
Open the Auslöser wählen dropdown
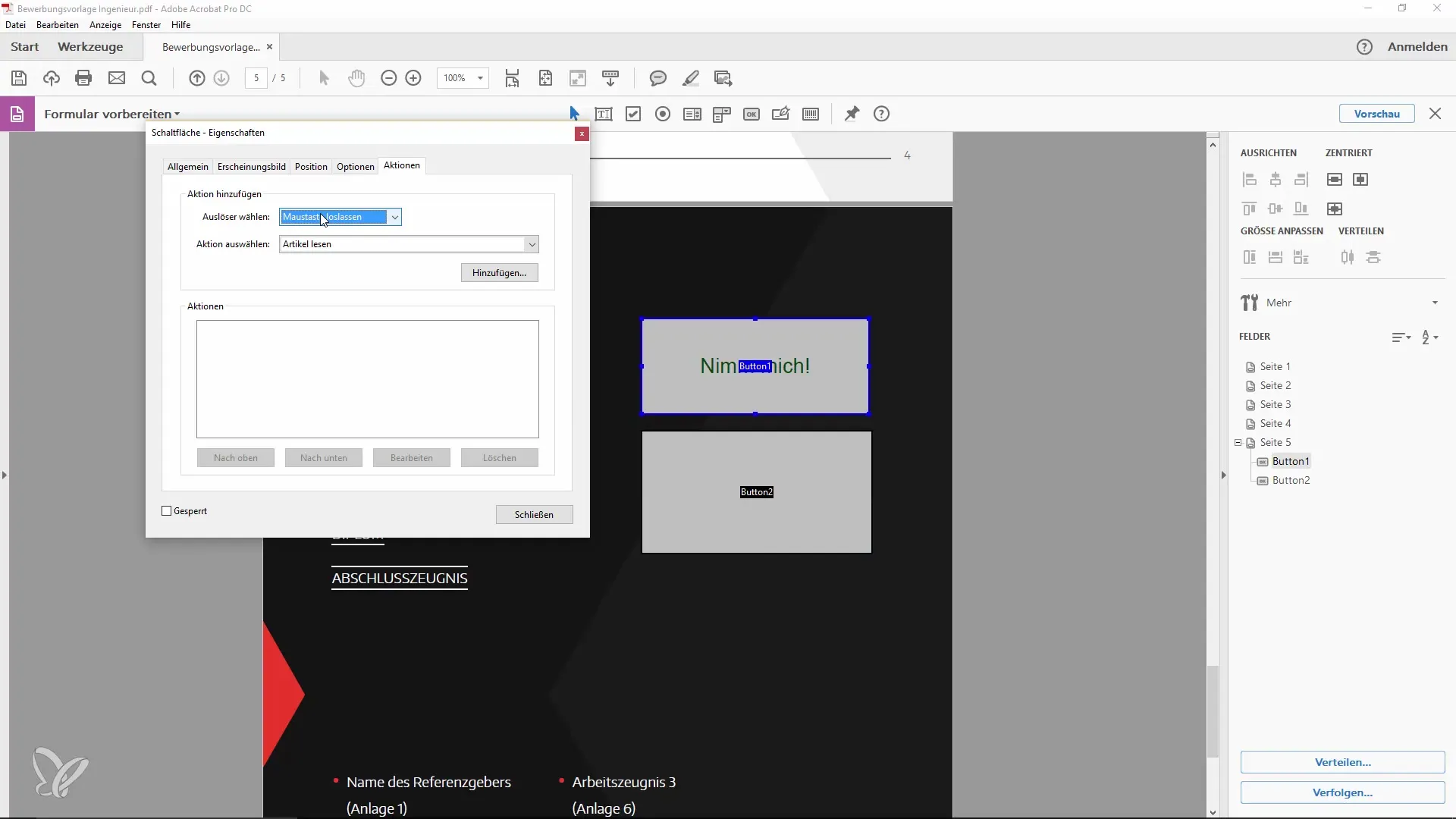(x=340, y=217)
